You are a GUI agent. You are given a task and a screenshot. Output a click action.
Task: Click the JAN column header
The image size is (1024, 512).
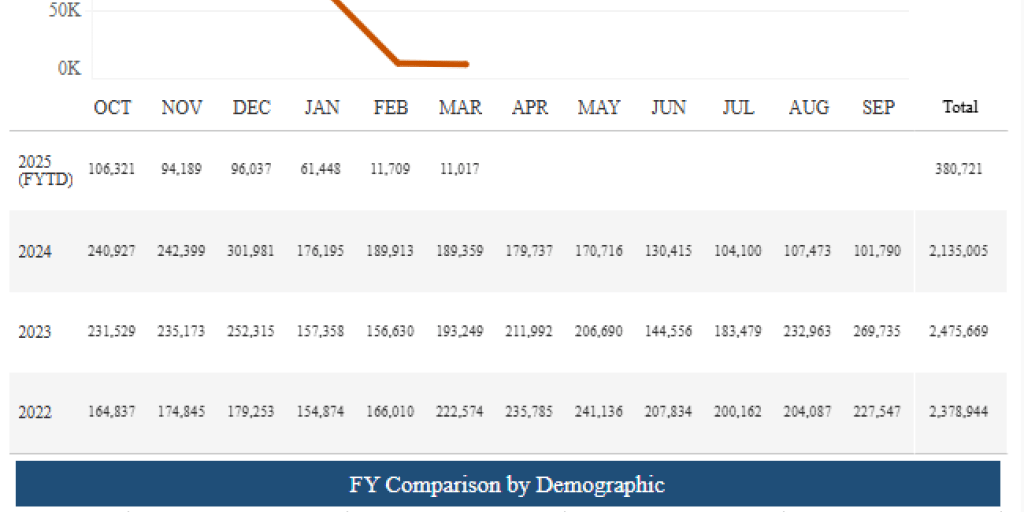click(x=322, y=107)
